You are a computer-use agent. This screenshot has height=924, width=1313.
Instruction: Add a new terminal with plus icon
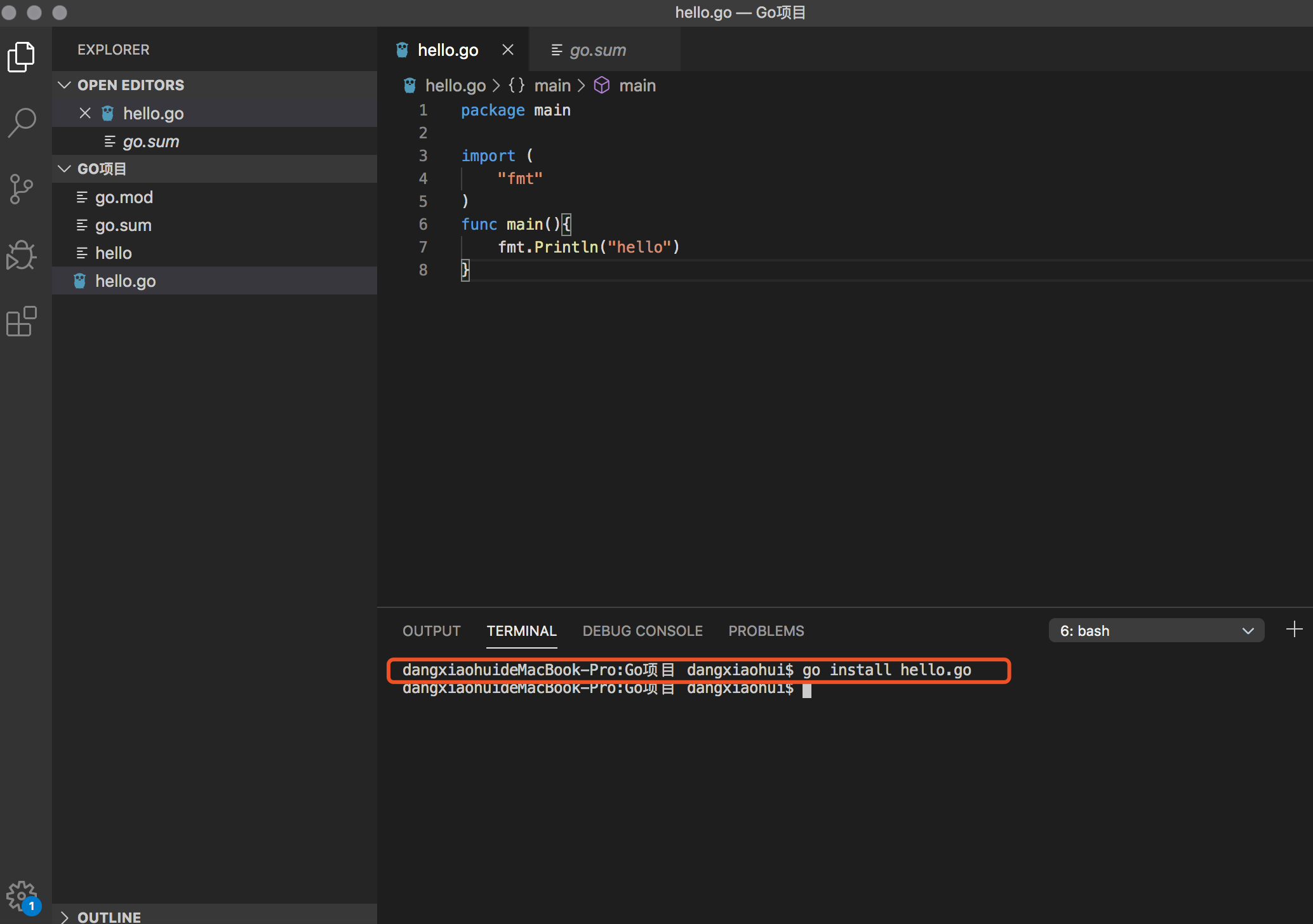[x=1294, y=630]
